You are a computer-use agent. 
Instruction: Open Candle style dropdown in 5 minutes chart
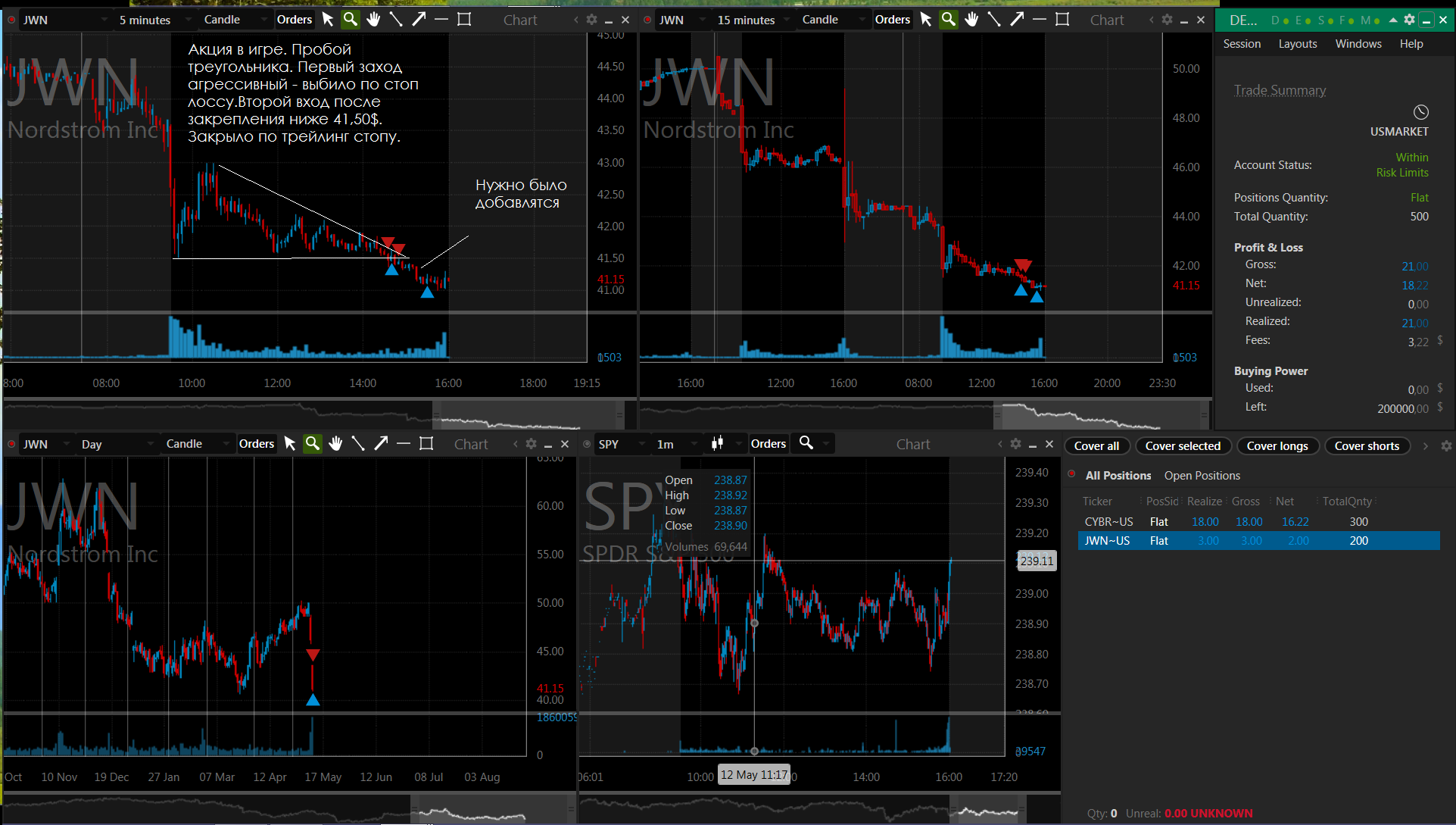point(235,20)
